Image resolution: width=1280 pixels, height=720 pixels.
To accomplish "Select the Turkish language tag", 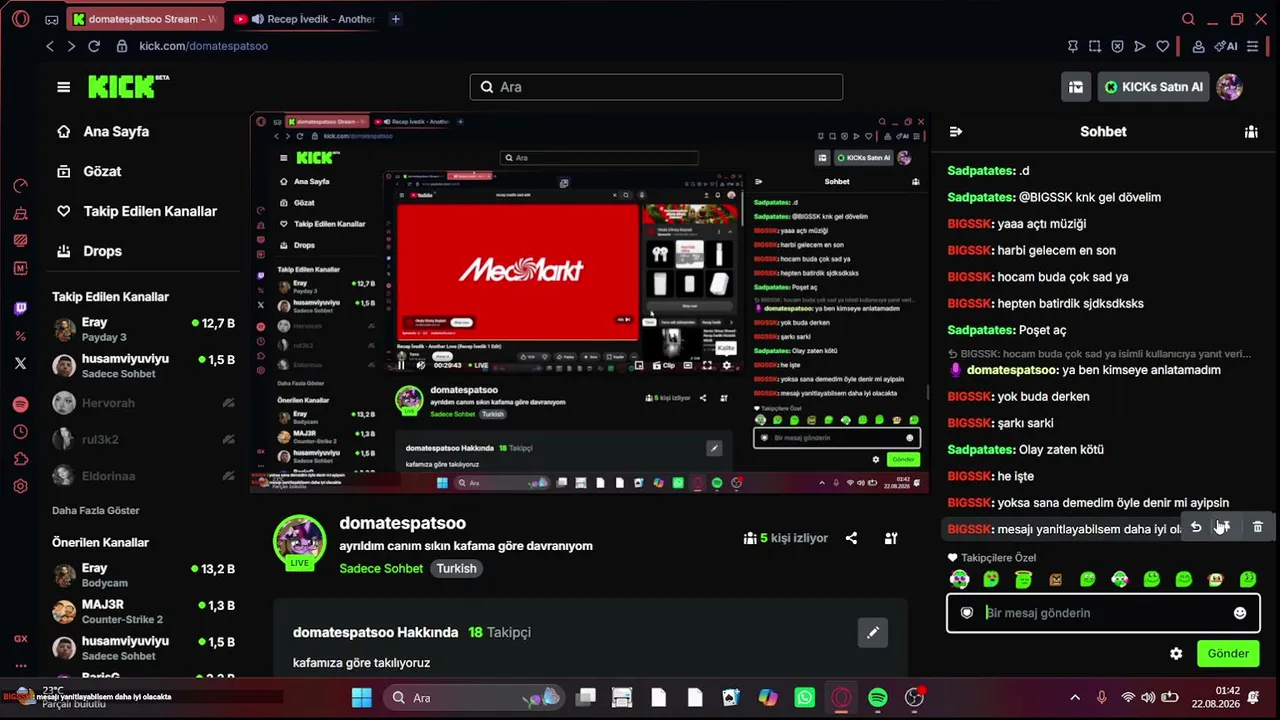I will [456, 568].
